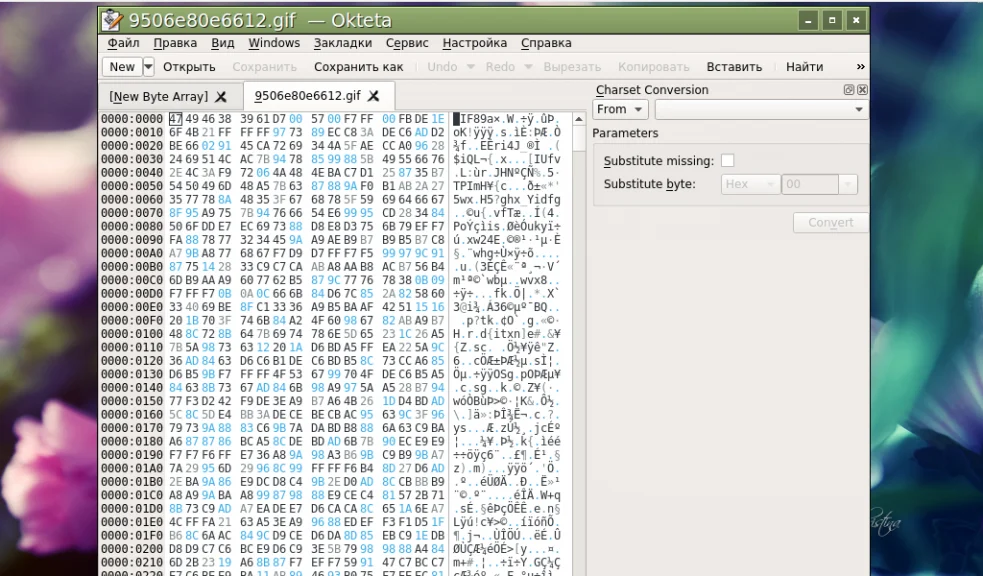This screenshot has height=576, width=983.
Task: Float the Charset Conversion panel
Action: click(851, 90)
